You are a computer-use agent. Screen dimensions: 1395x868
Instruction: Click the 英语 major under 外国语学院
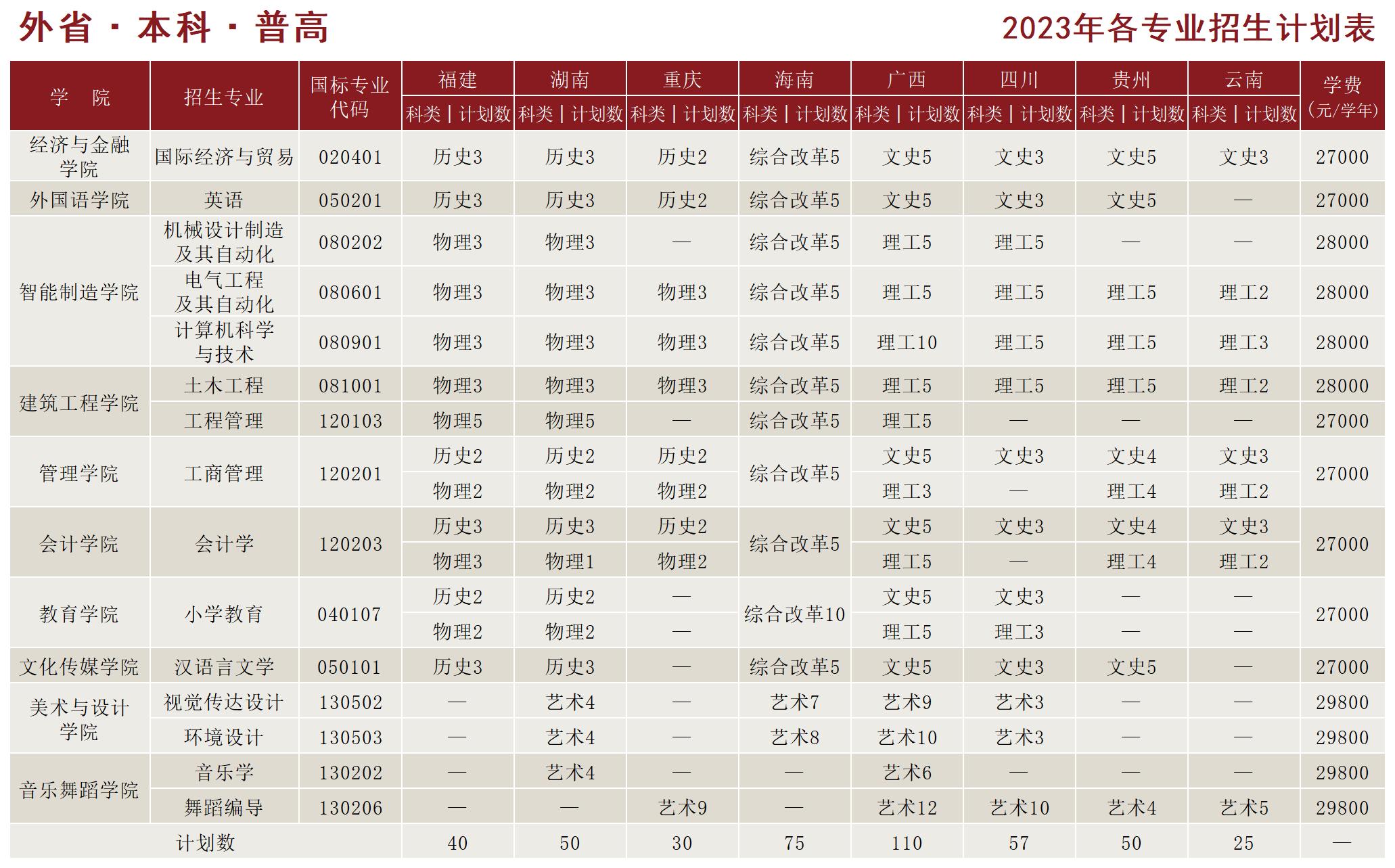point(224,198)
